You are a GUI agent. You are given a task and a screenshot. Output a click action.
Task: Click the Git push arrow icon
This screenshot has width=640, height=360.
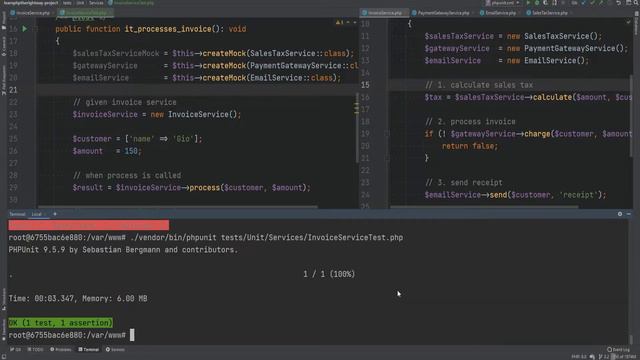click(x=601, y=3)
